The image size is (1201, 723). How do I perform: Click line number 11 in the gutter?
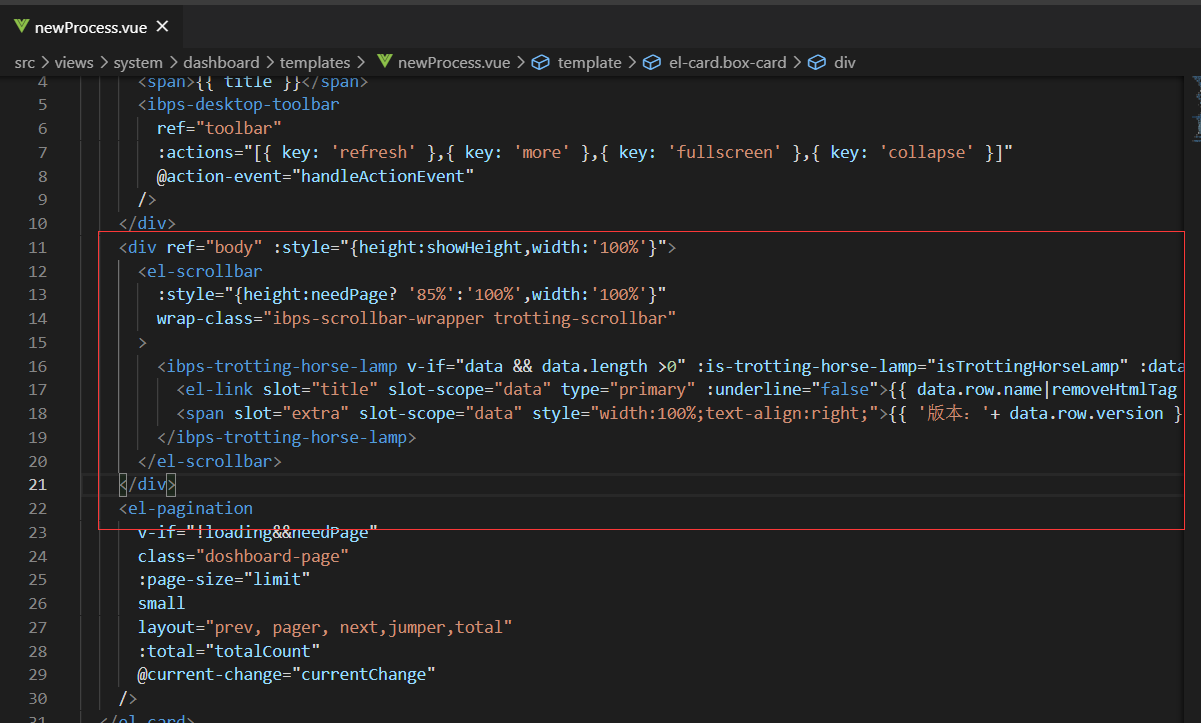(x=37, y=247)
